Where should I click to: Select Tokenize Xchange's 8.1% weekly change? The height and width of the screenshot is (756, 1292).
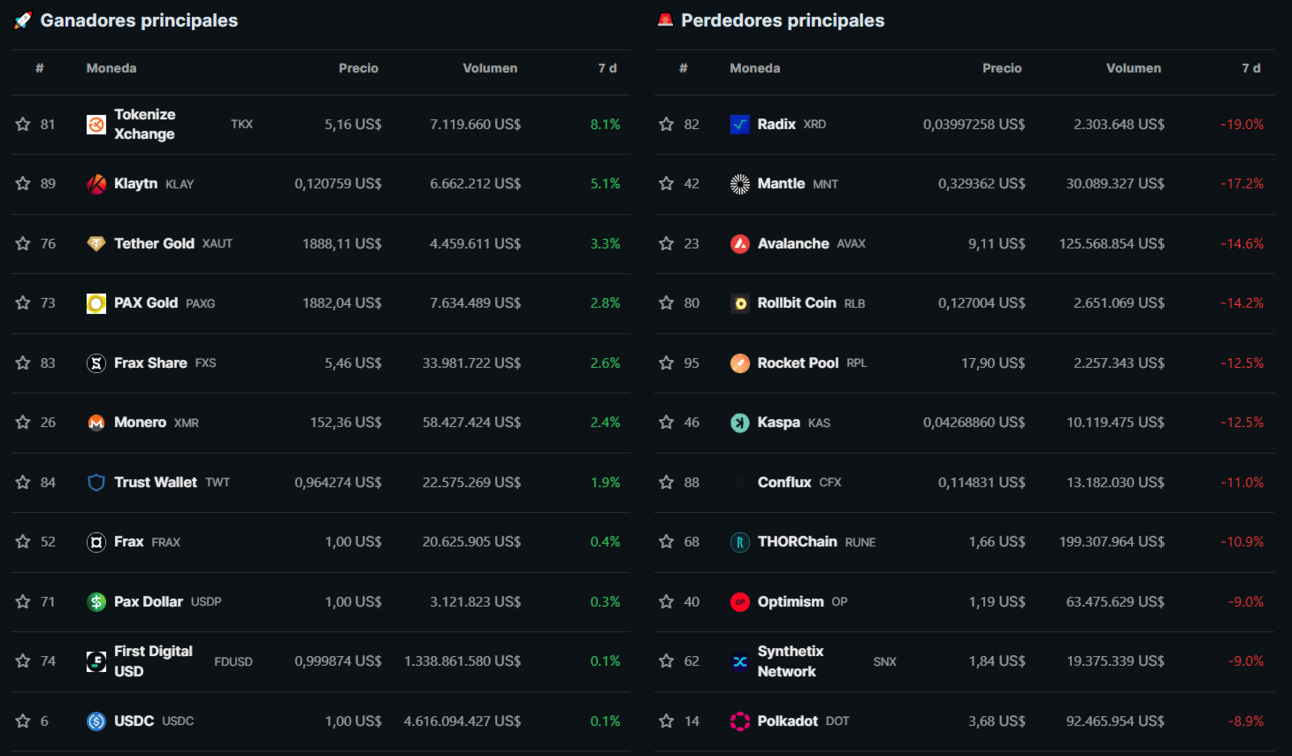pos(605,125)
